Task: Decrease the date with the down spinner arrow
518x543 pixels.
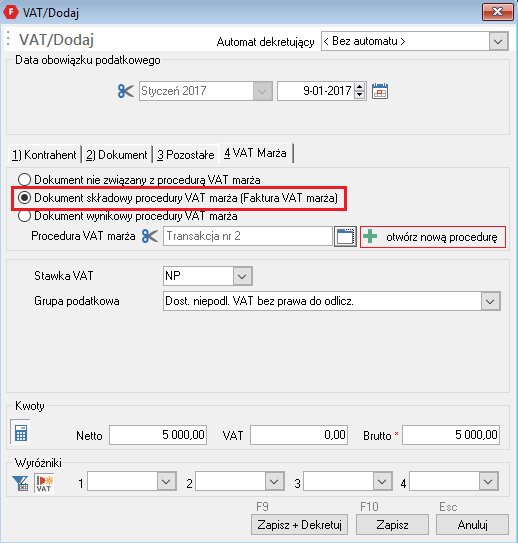Action: pos(360,95)
